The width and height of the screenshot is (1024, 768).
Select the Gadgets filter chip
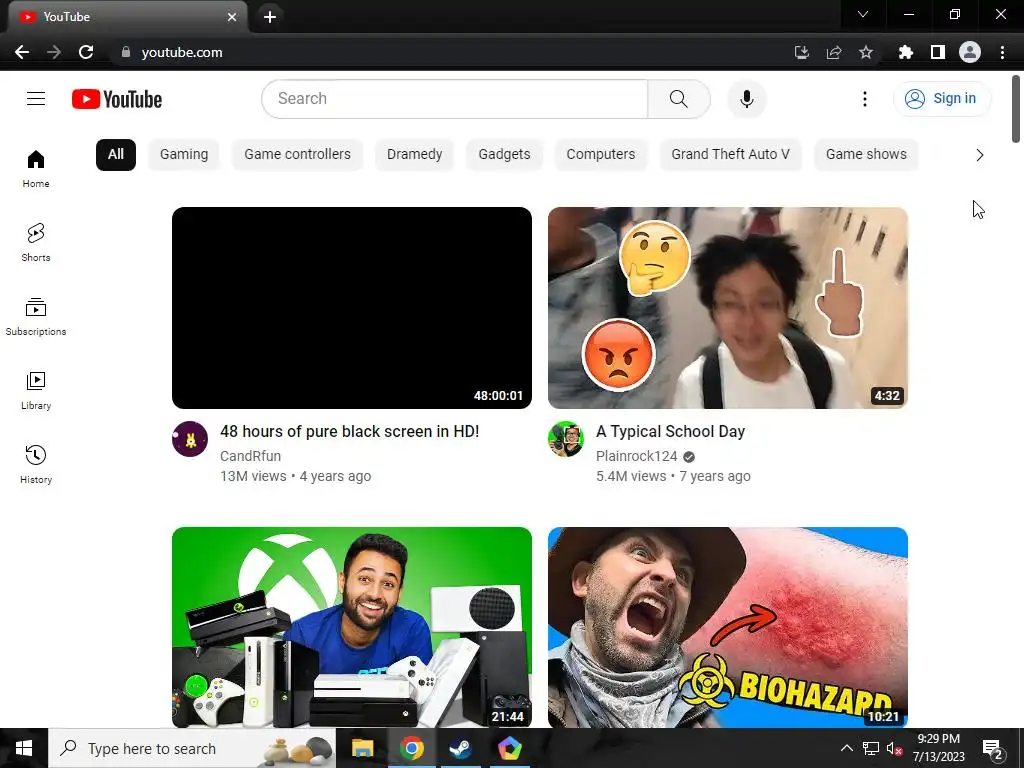pyautogui.click(x=504, y=155)
